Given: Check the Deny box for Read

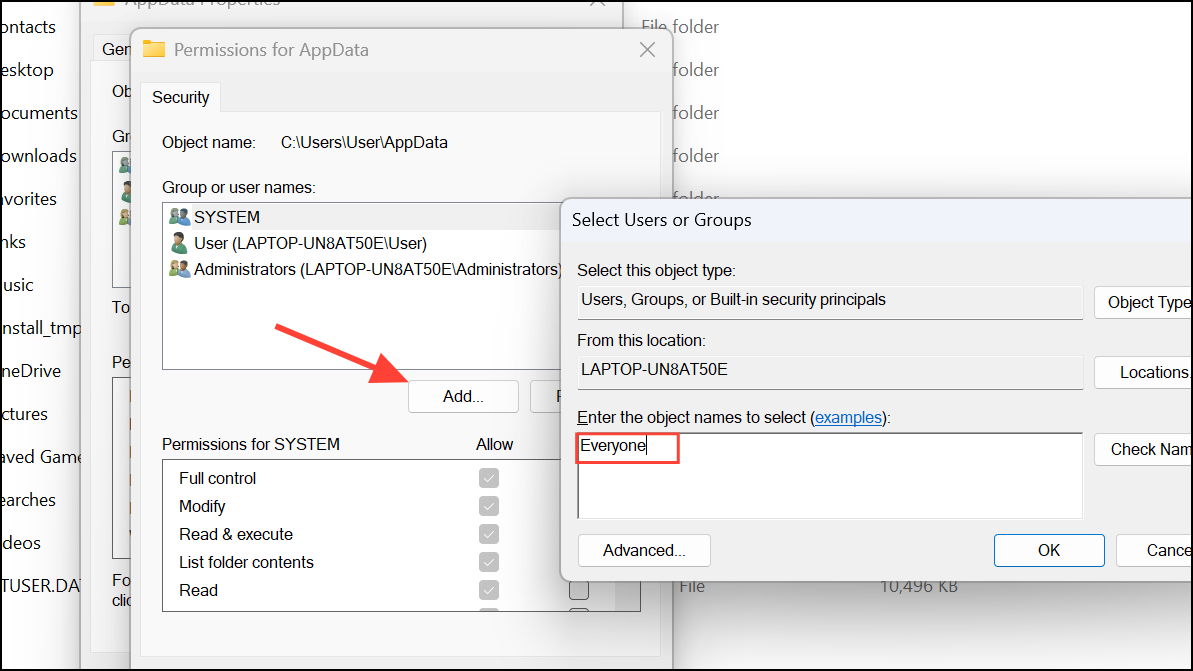Looking at the screenshot, I should click(x=579, y=590).
